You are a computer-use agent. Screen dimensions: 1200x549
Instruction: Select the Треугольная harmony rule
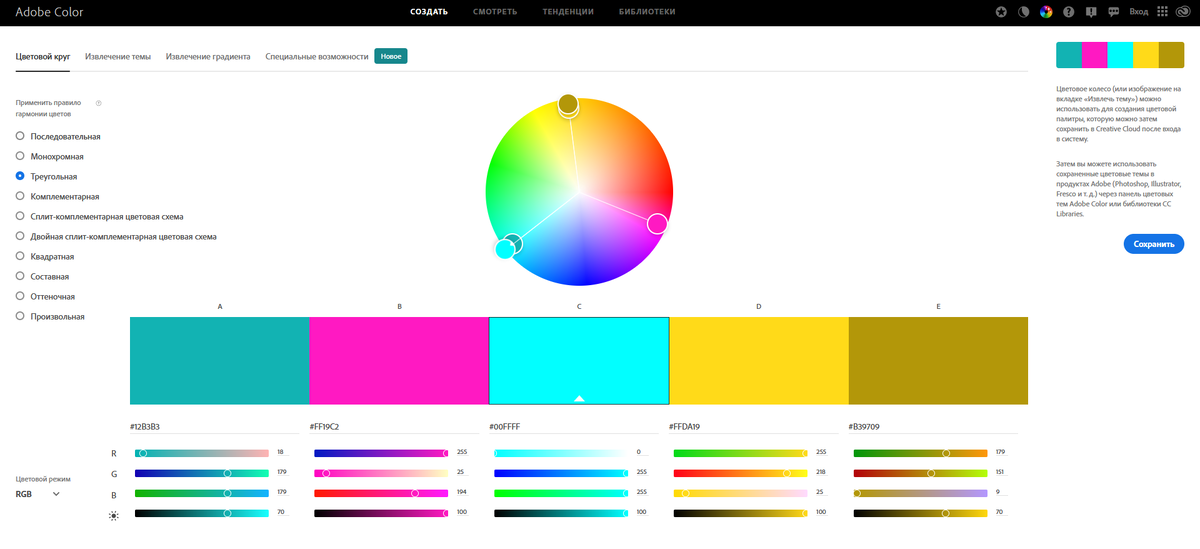click(46, 176)
